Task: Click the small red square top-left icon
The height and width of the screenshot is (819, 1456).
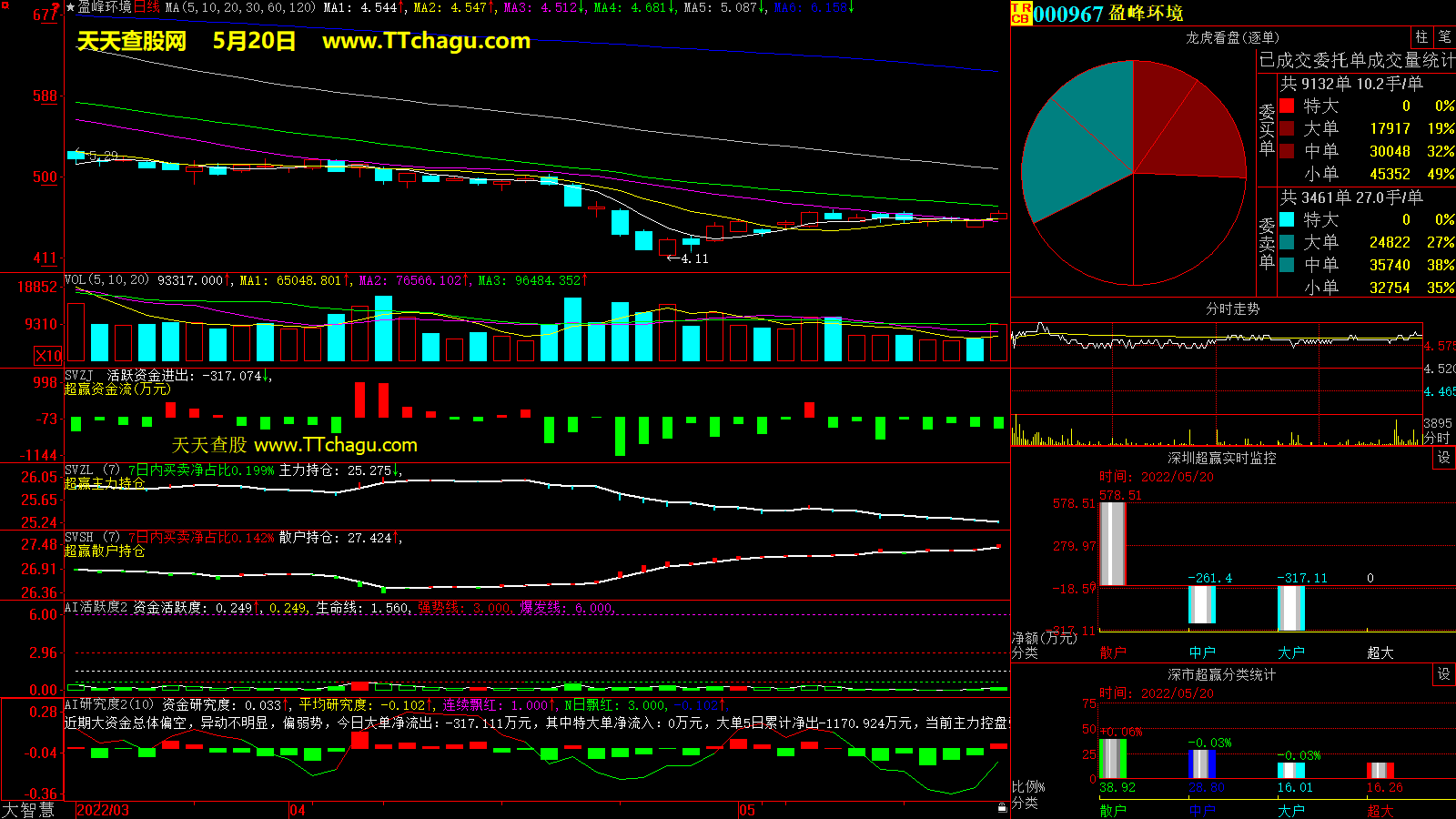Action: (5, 5)
